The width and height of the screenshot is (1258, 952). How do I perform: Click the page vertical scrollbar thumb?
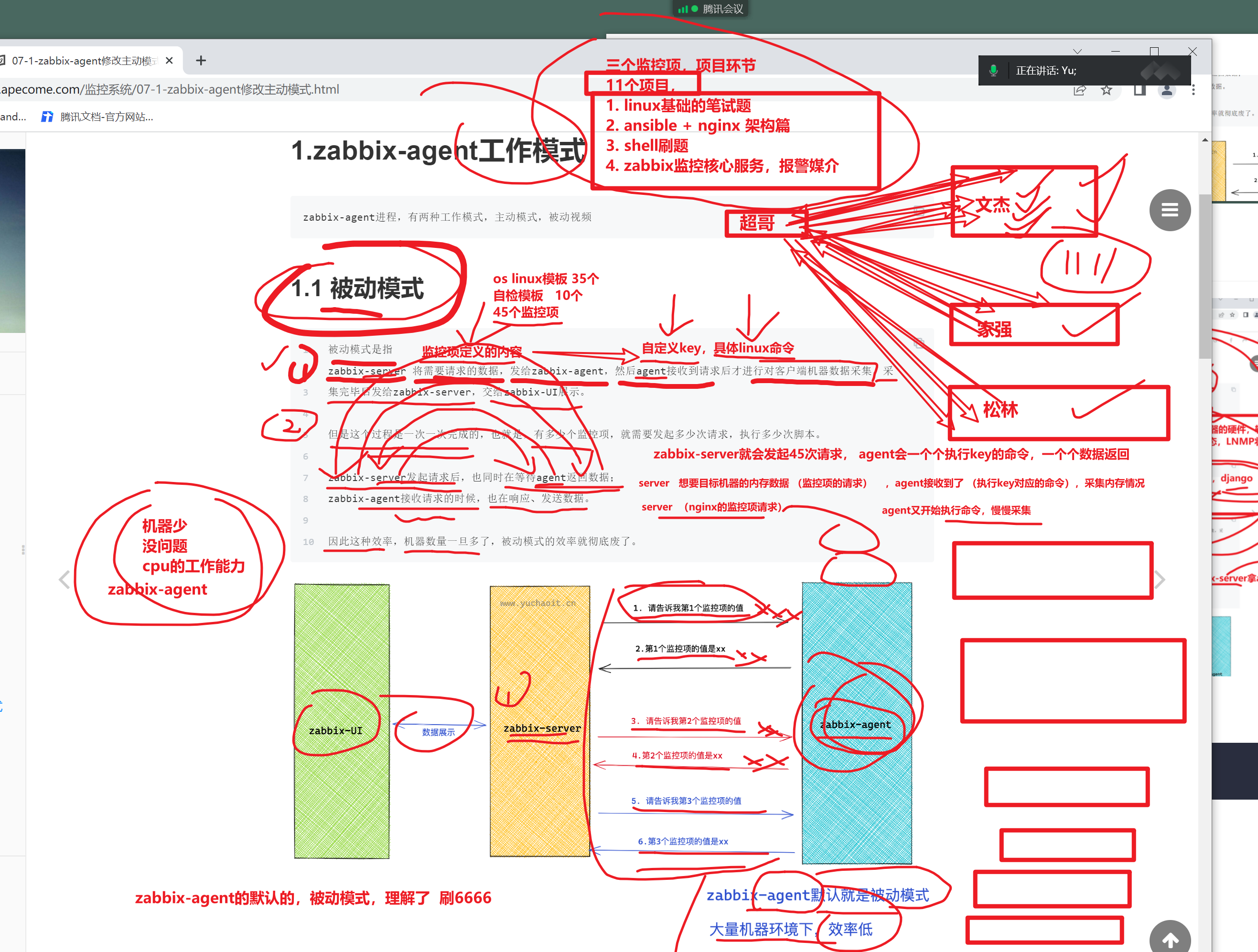[1204, 276]
